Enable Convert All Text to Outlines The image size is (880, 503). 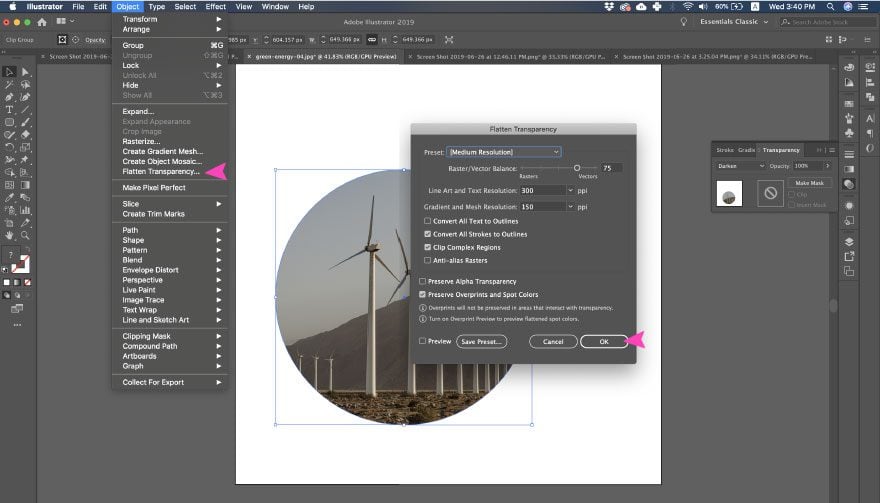coord(428,221)
